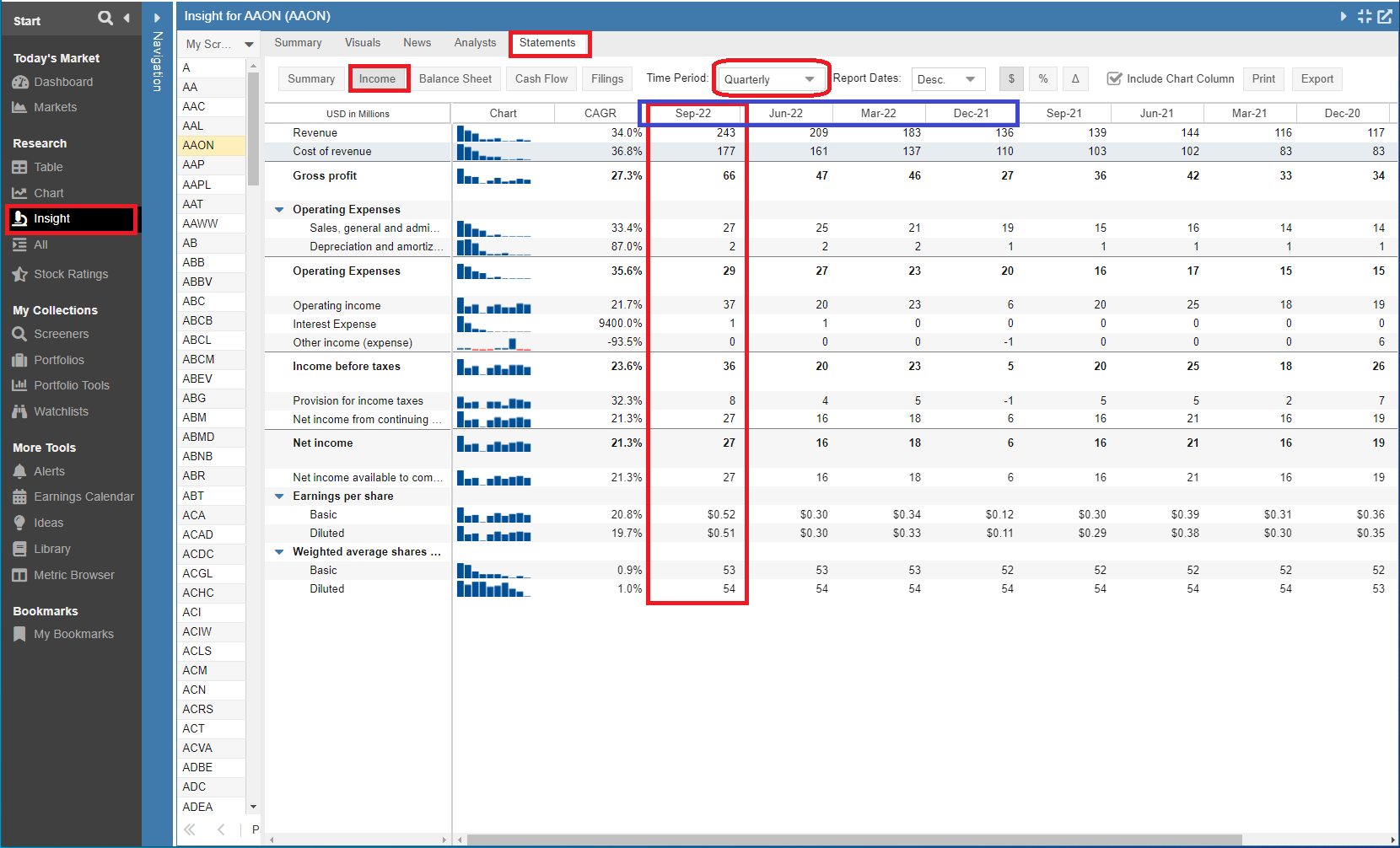Select the Balance Sheet tab
The image size is (1400, 848).
tap(455, 78)
